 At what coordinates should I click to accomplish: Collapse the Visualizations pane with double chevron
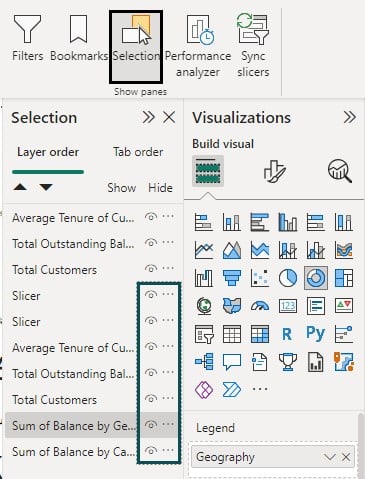coord(350,117)
